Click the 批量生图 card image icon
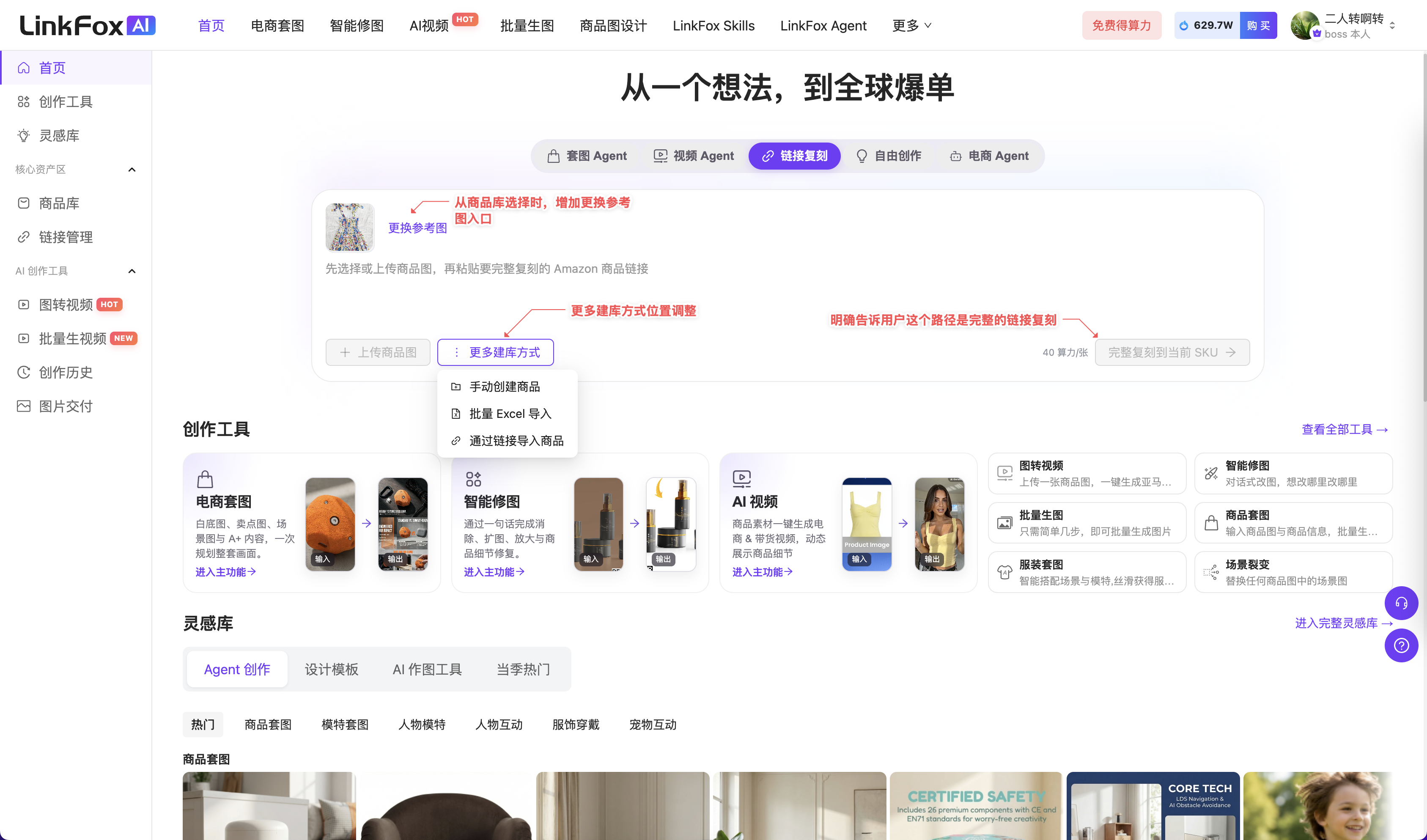This screenshot has width=1427, height=840. click(x=1004, y=523)
